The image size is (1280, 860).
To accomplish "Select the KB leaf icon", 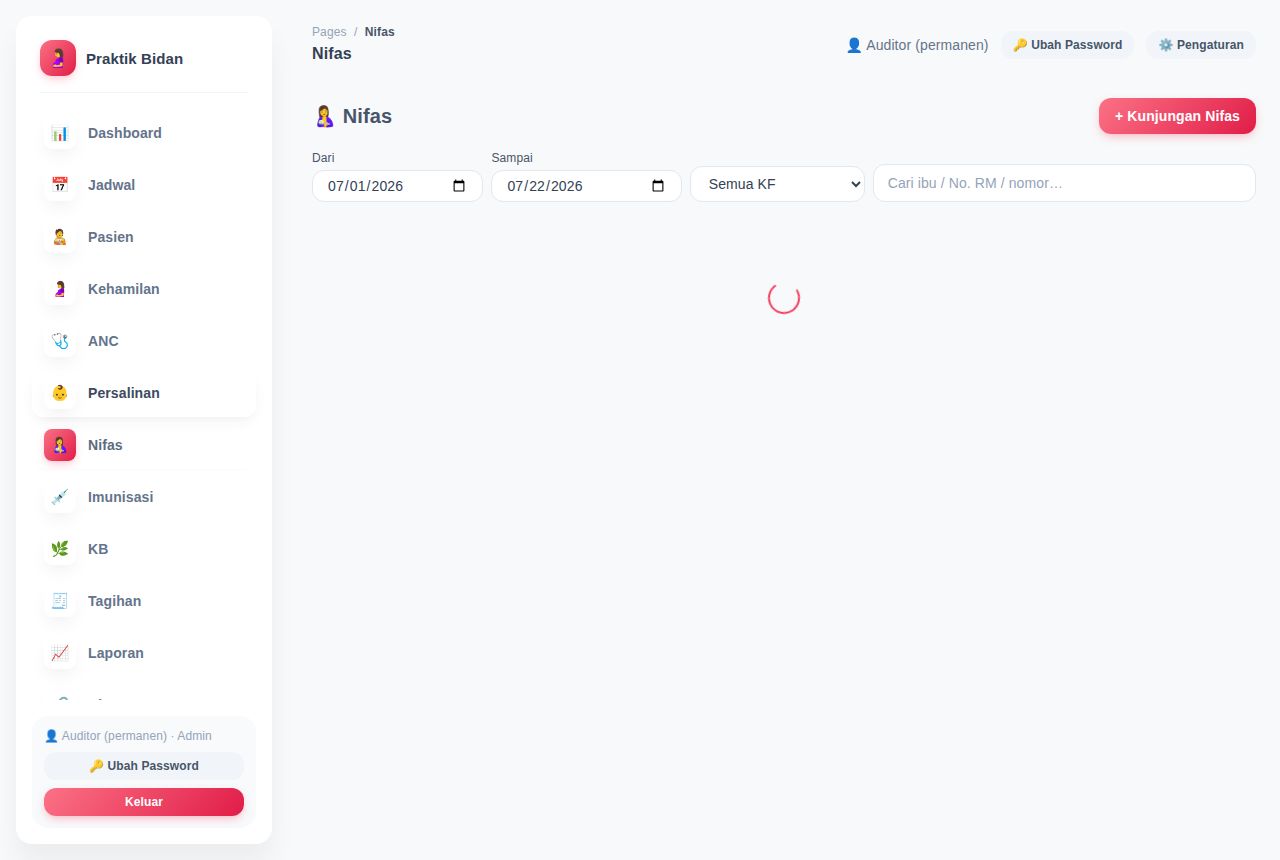I will 60,549.
